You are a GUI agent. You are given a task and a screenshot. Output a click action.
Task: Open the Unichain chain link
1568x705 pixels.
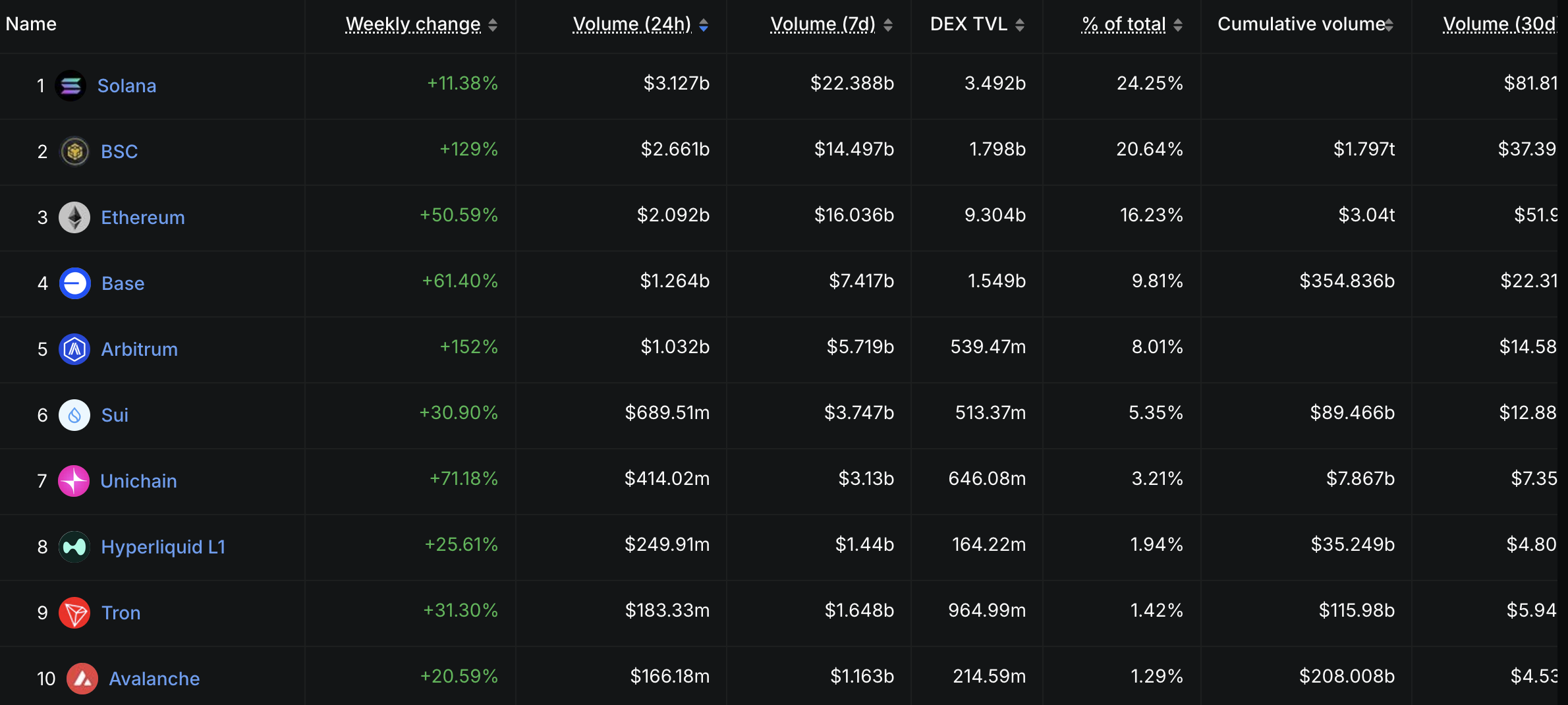click(x=138, y=481)
